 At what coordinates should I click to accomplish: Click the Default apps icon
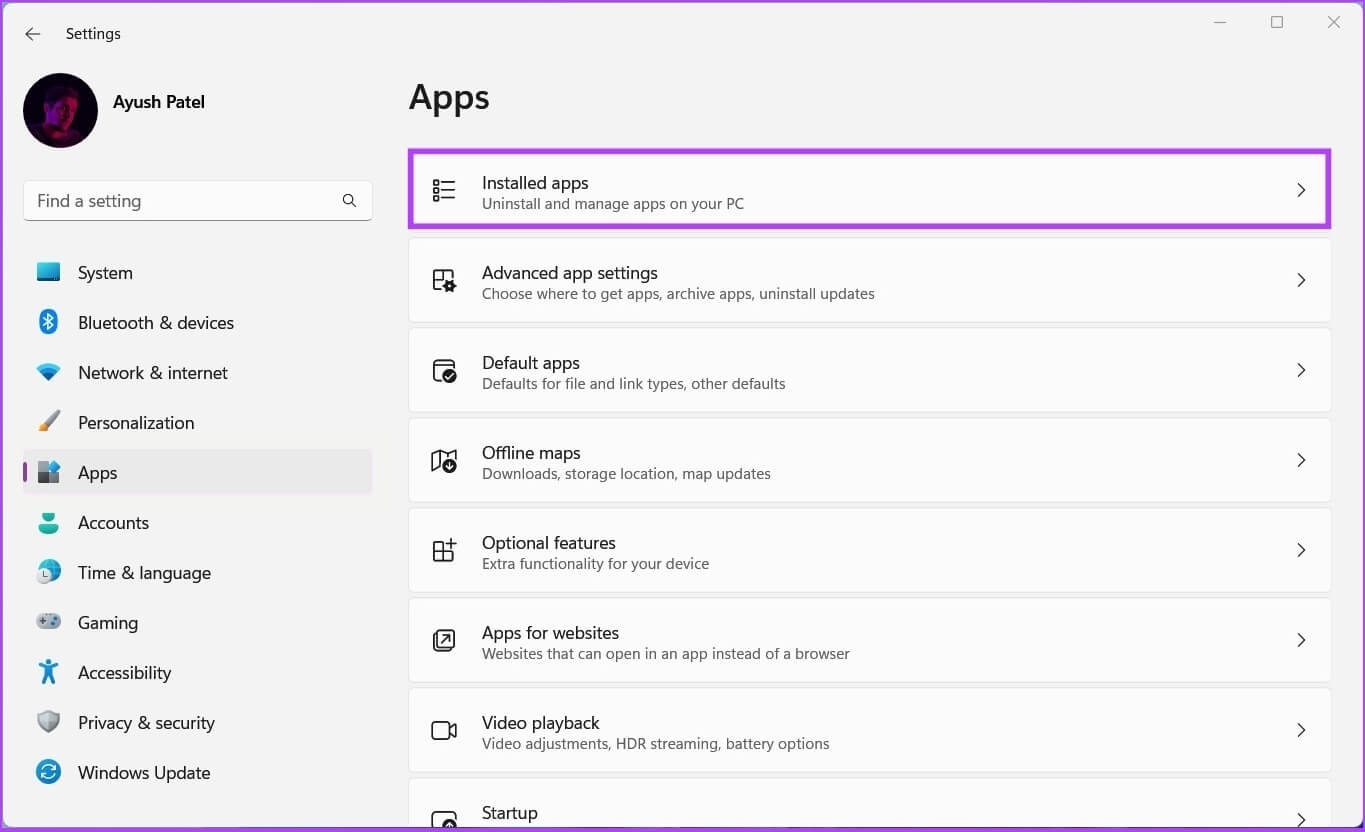click(x=444, y=371)
